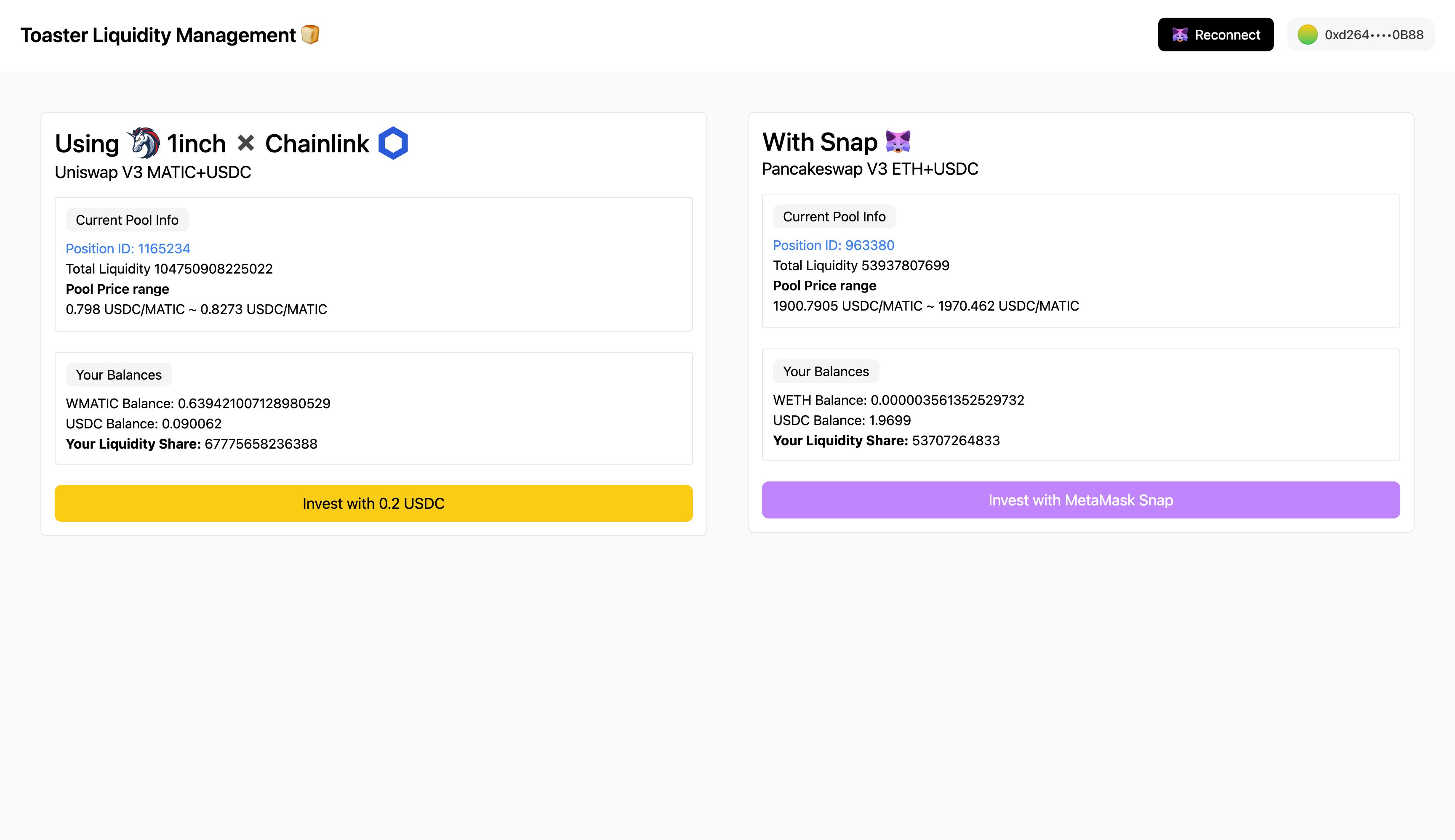Click Your Balances label in Pancakeswap card

point(826,371)
